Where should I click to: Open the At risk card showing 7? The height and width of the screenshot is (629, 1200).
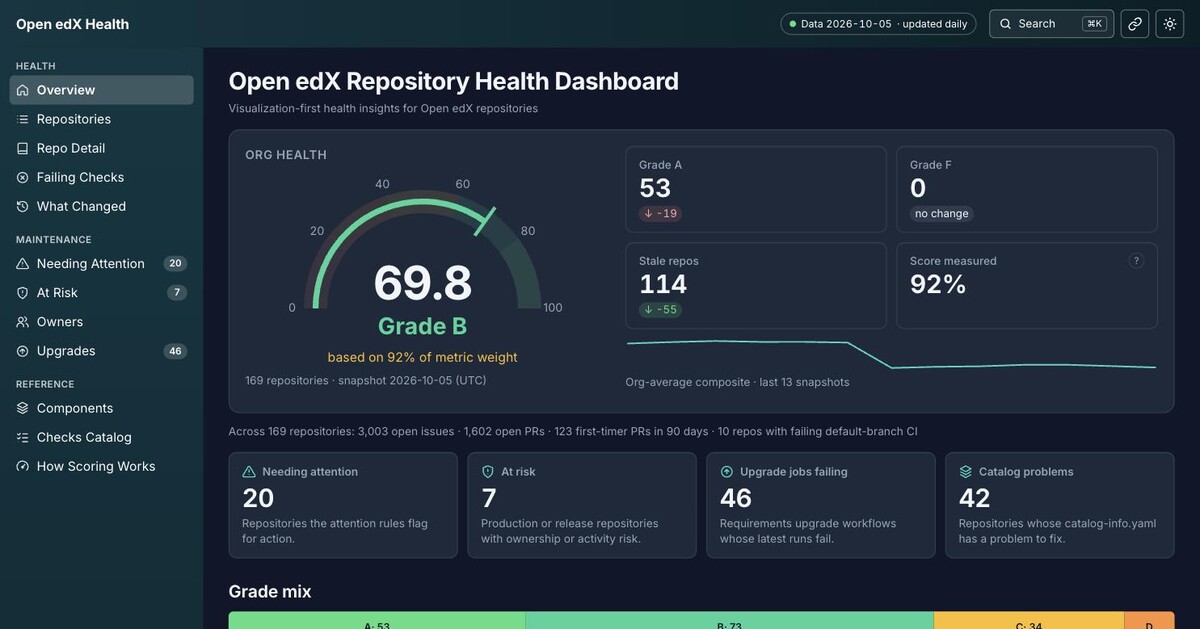[x=582, y=505]
